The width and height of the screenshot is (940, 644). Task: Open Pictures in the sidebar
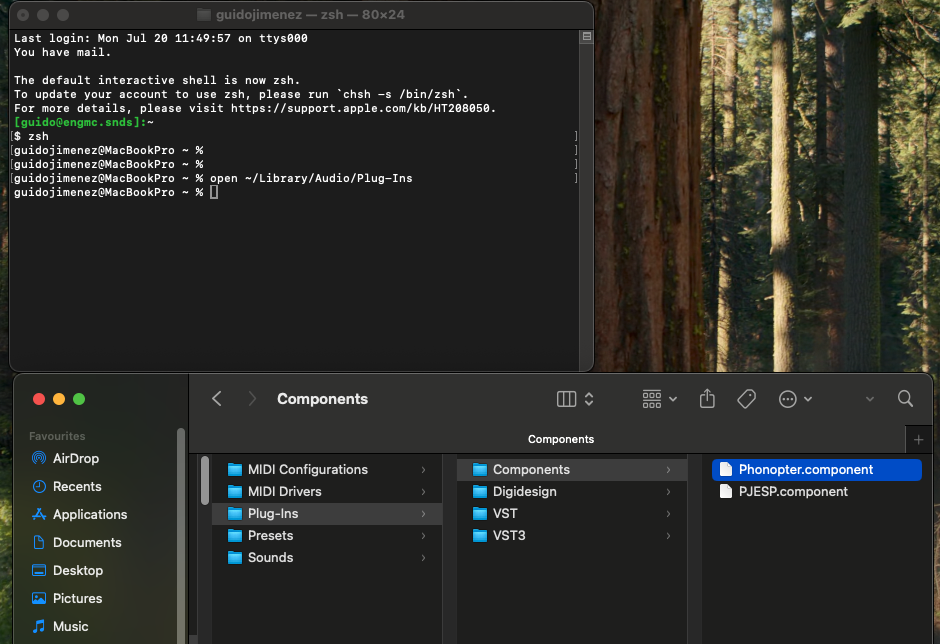tap(67, 598)
